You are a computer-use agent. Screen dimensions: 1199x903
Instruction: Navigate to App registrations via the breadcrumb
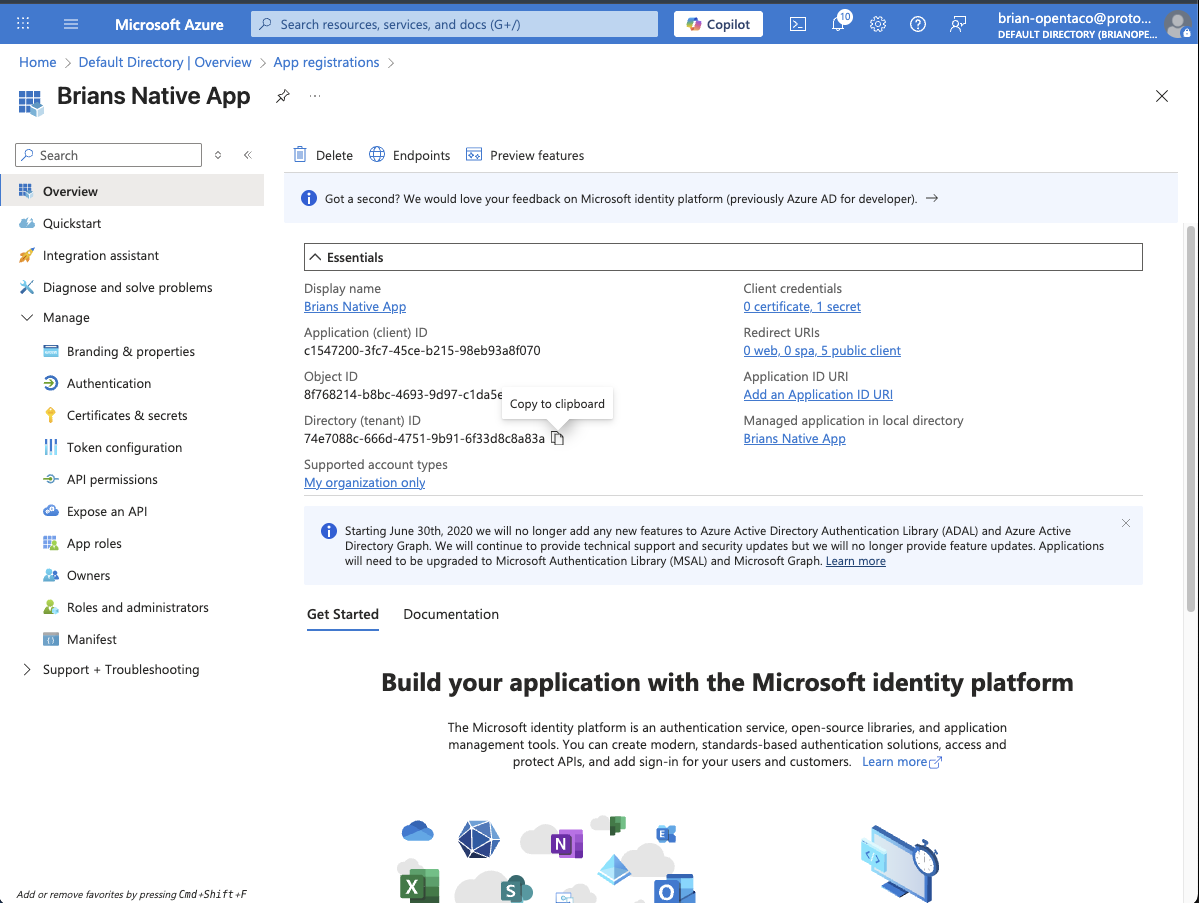pyautogui.click(x=326, y=61)
